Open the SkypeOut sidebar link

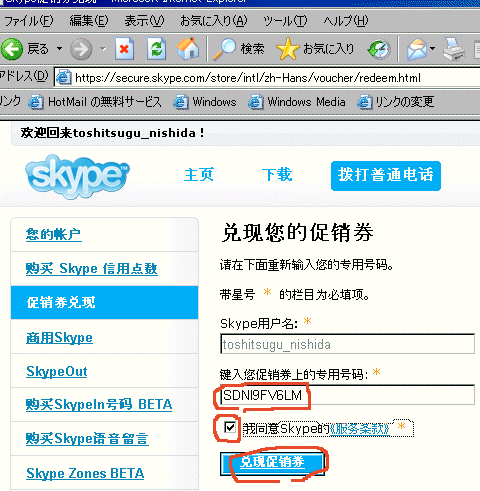[x=57, y=371]
